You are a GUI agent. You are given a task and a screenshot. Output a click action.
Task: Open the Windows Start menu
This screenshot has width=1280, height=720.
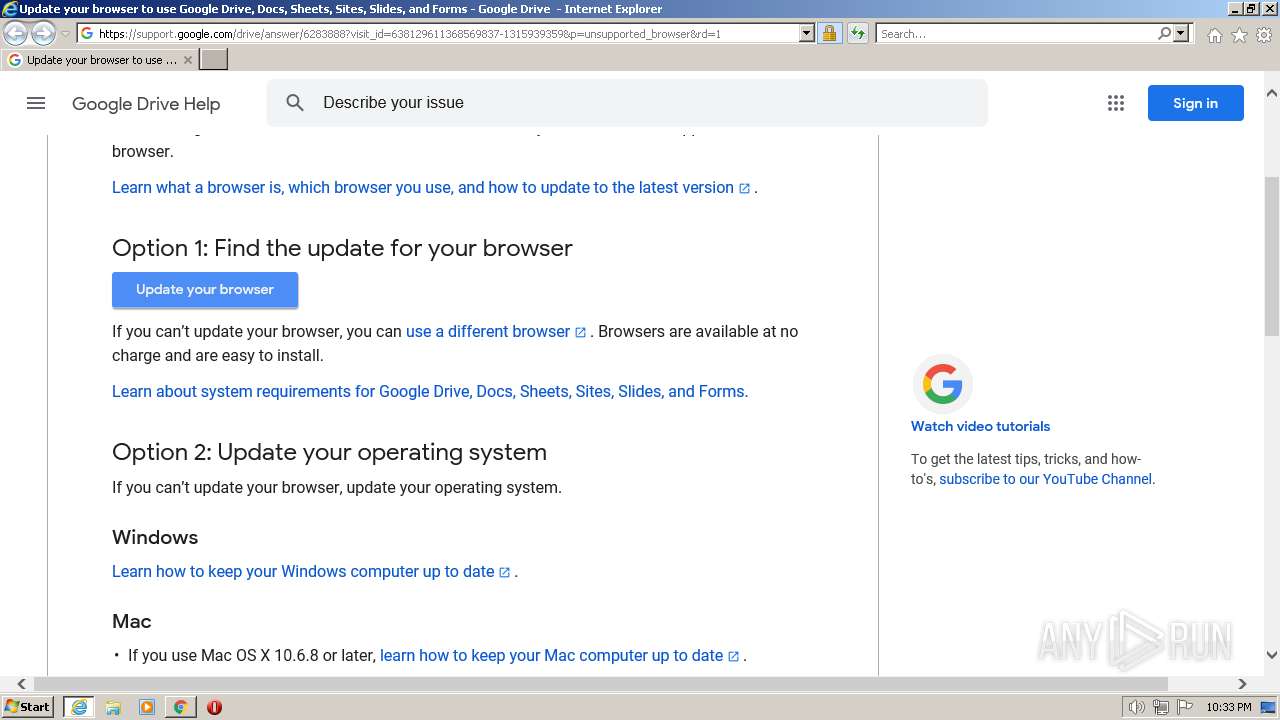[28, 707]
